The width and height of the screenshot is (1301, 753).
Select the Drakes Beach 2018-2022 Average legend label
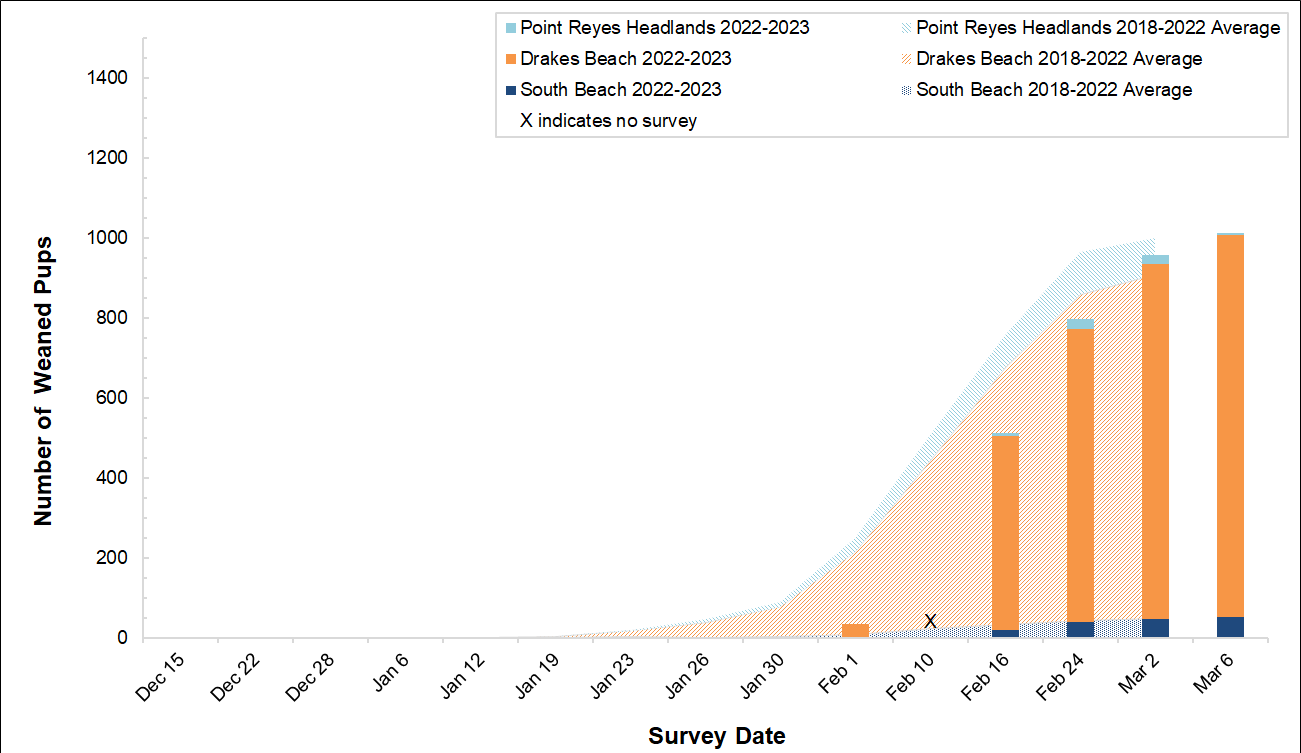point(1059,59)
